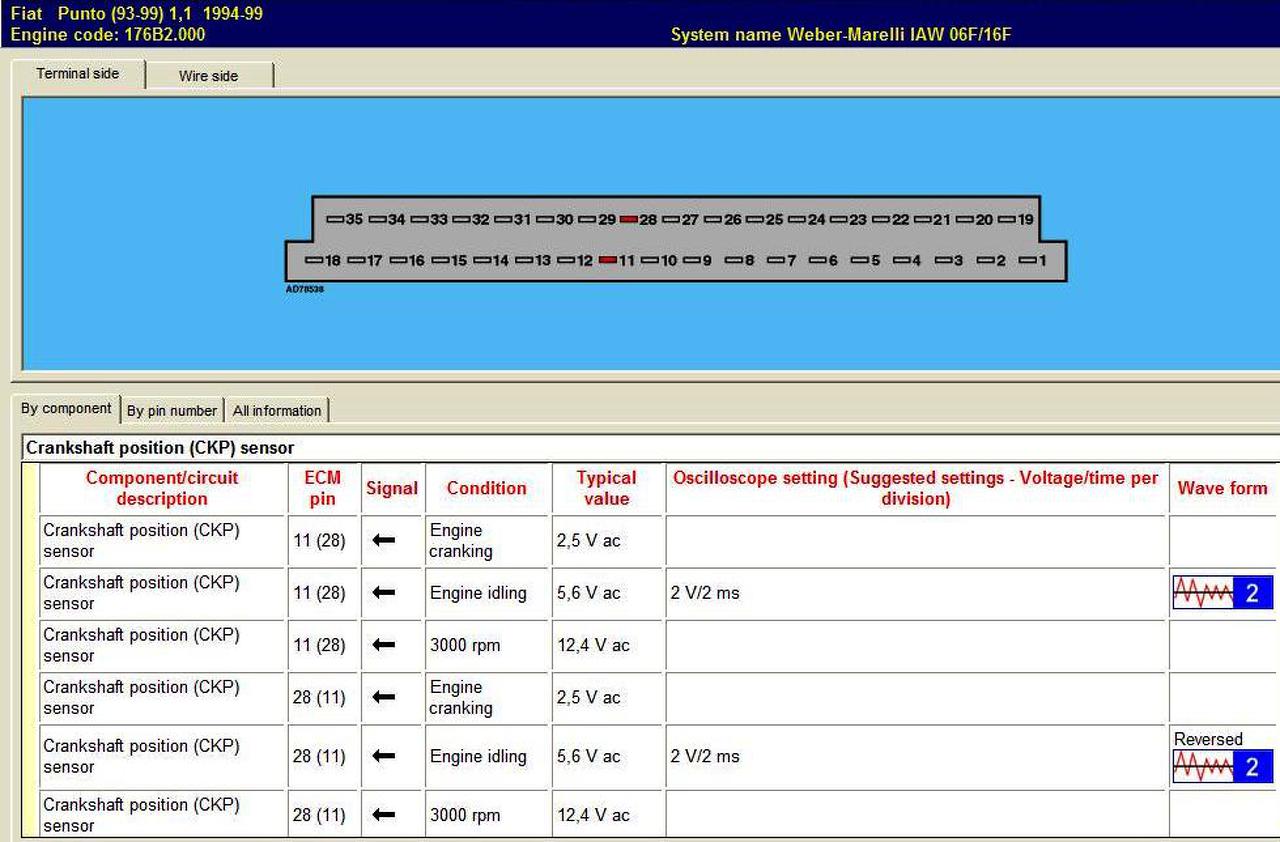Click the Signal column header
The height and width of the screenshot is (842, 1280).
pyautogui.click(x=392, y=488)
